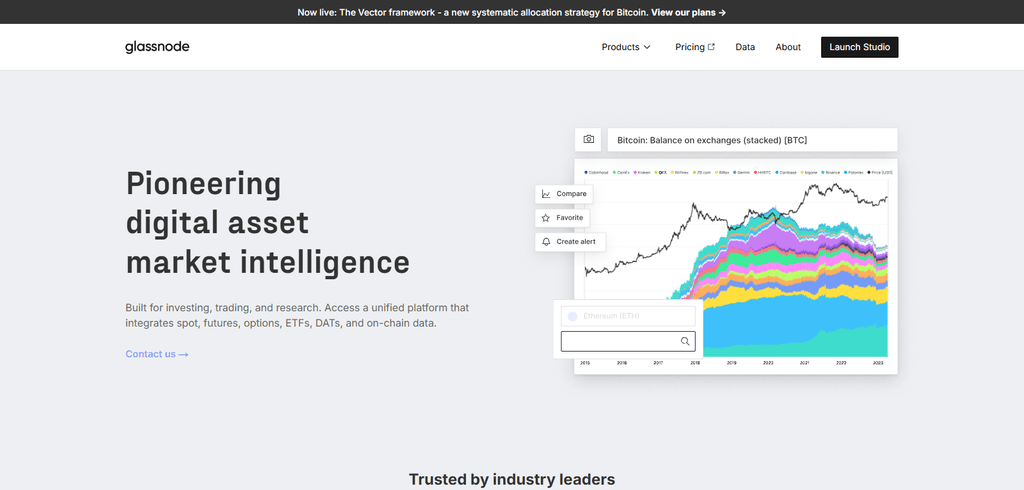Click the magnifier icon in search box
Screen dimensions: 1024x490
[685, 341]
